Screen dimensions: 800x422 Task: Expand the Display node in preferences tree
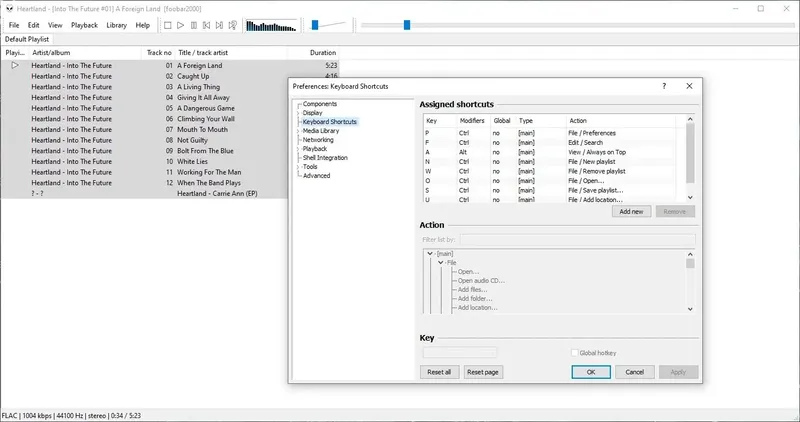pos(298,113)
